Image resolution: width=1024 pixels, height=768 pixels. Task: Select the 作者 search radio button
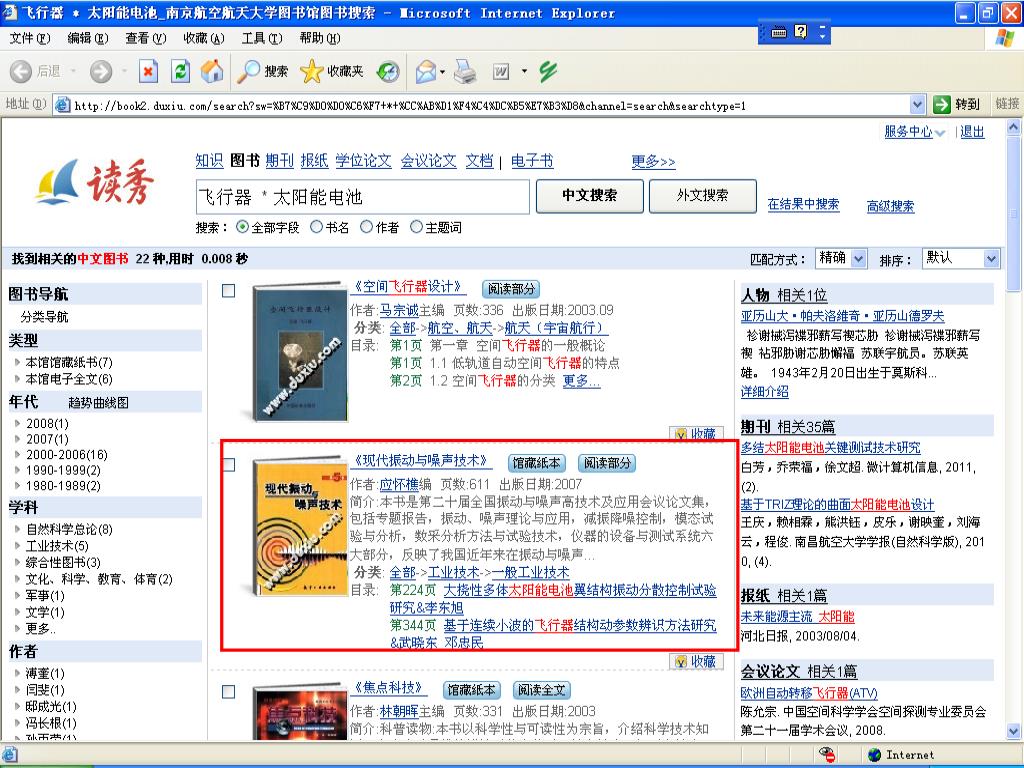[366, 227]
